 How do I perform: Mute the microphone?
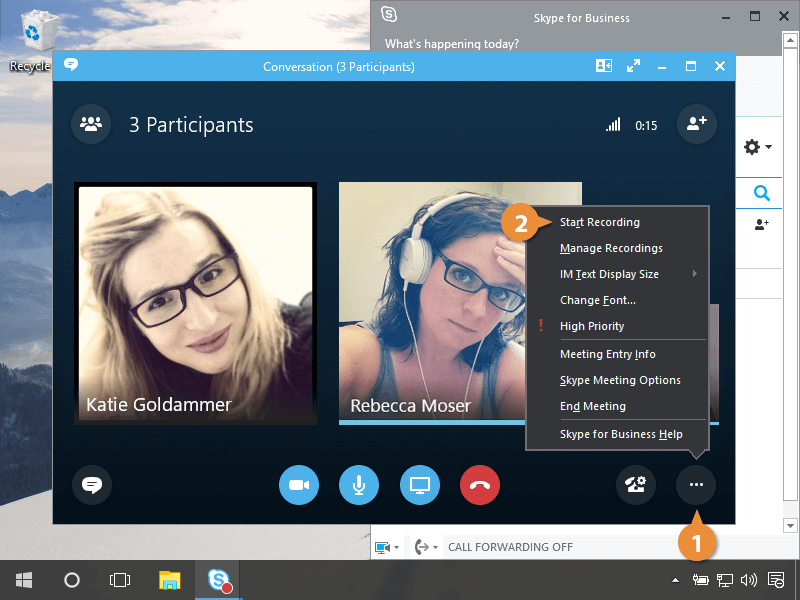coord(359,485)
